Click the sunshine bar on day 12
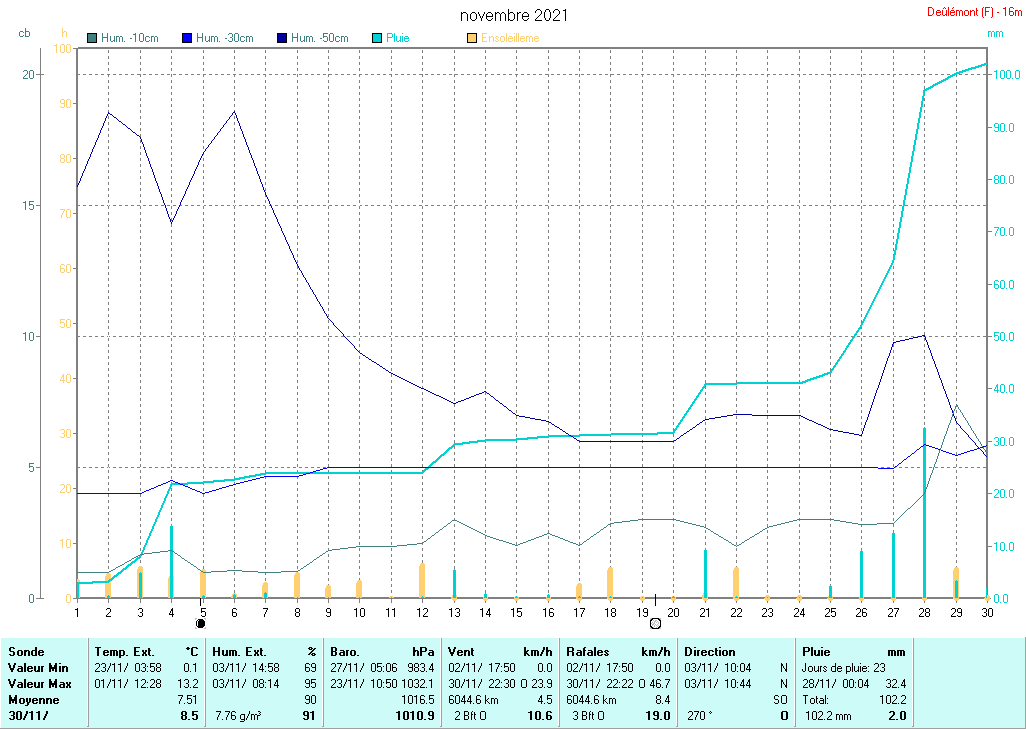The image size is (1026, 729). tap(422, 580)
